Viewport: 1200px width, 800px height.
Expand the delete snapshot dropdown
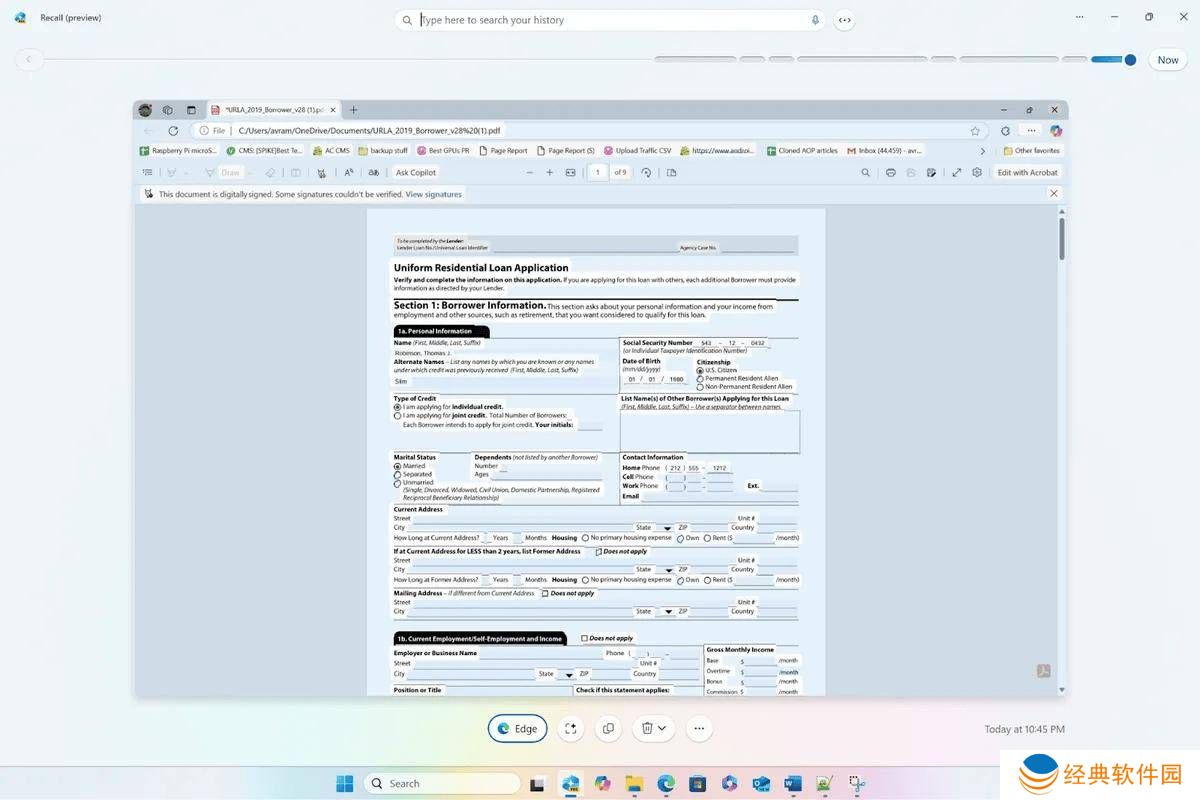click(662, 729)
